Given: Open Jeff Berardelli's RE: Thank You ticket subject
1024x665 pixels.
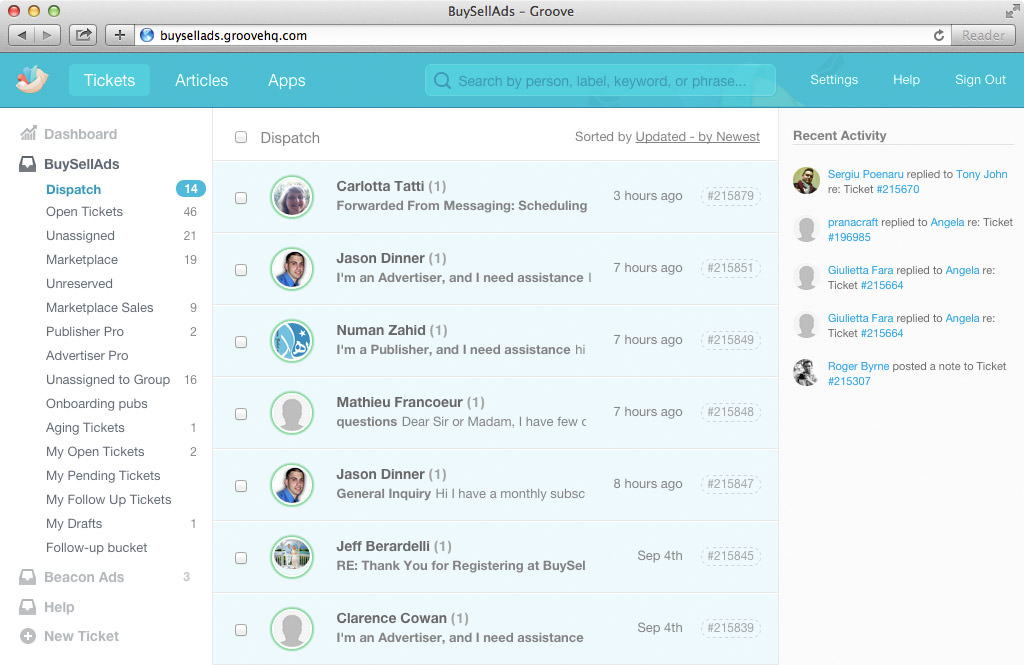Looking at the screenshot, I should [460, 566].
